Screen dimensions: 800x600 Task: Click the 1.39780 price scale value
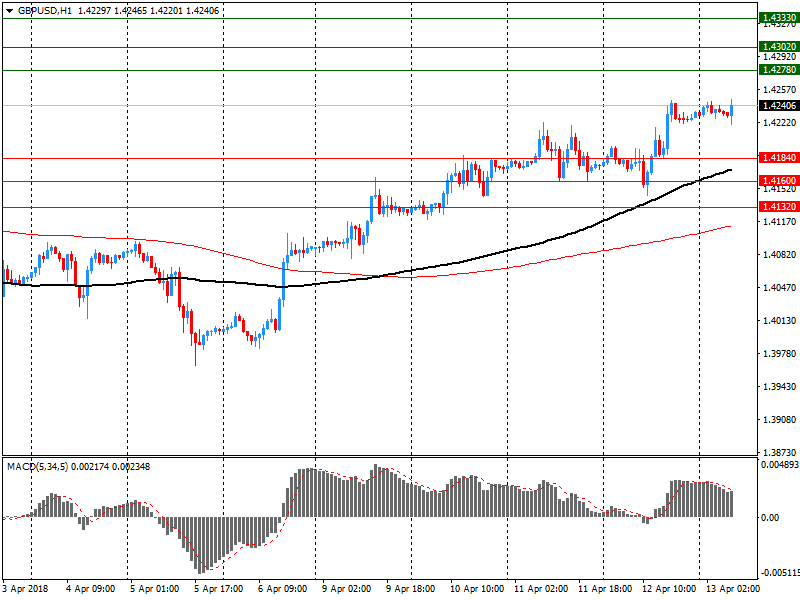pyautogui.click(x=779, y=354)
